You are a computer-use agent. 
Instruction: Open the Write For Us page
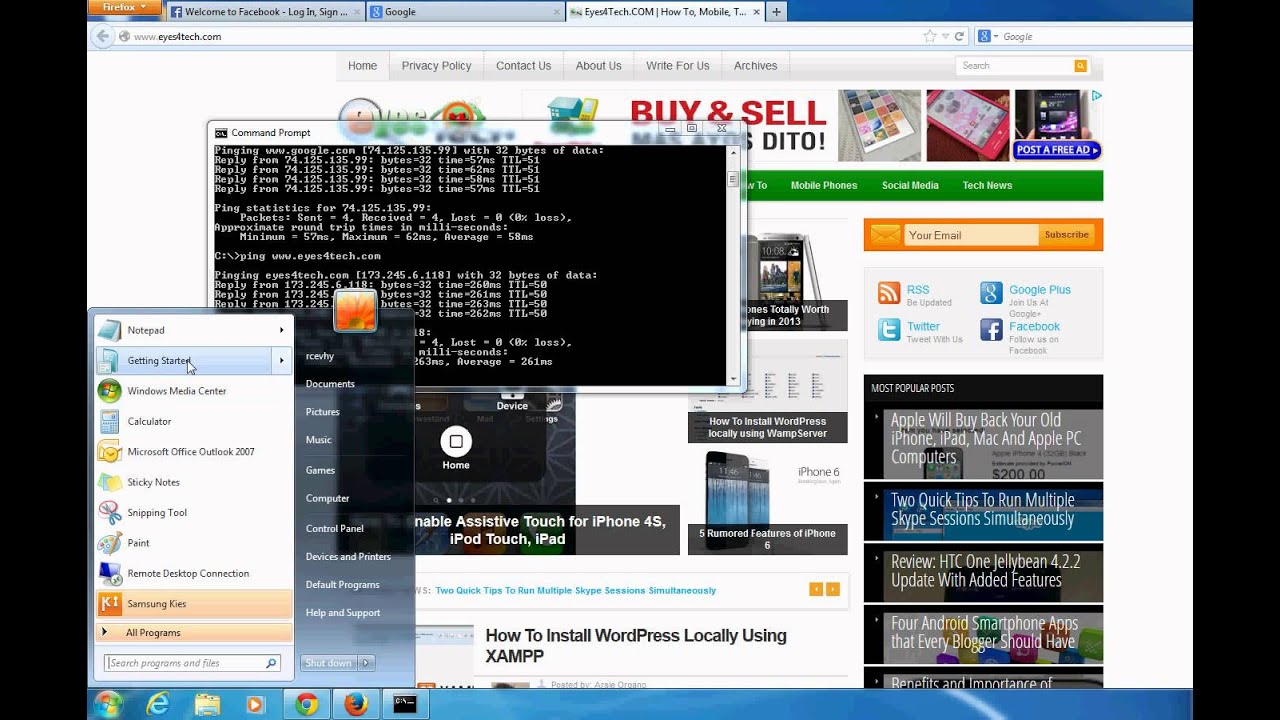tap(677, 66)
